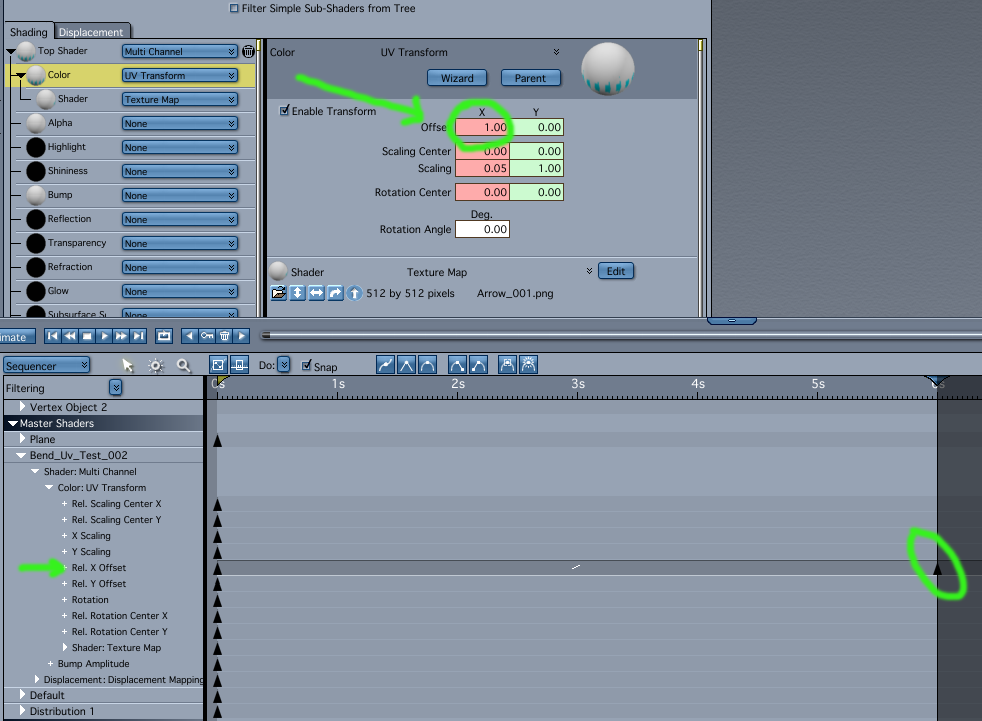Click the key icon in the playback toolbar
This screenshot has height=721, width=982.
(x=205, y=336)
